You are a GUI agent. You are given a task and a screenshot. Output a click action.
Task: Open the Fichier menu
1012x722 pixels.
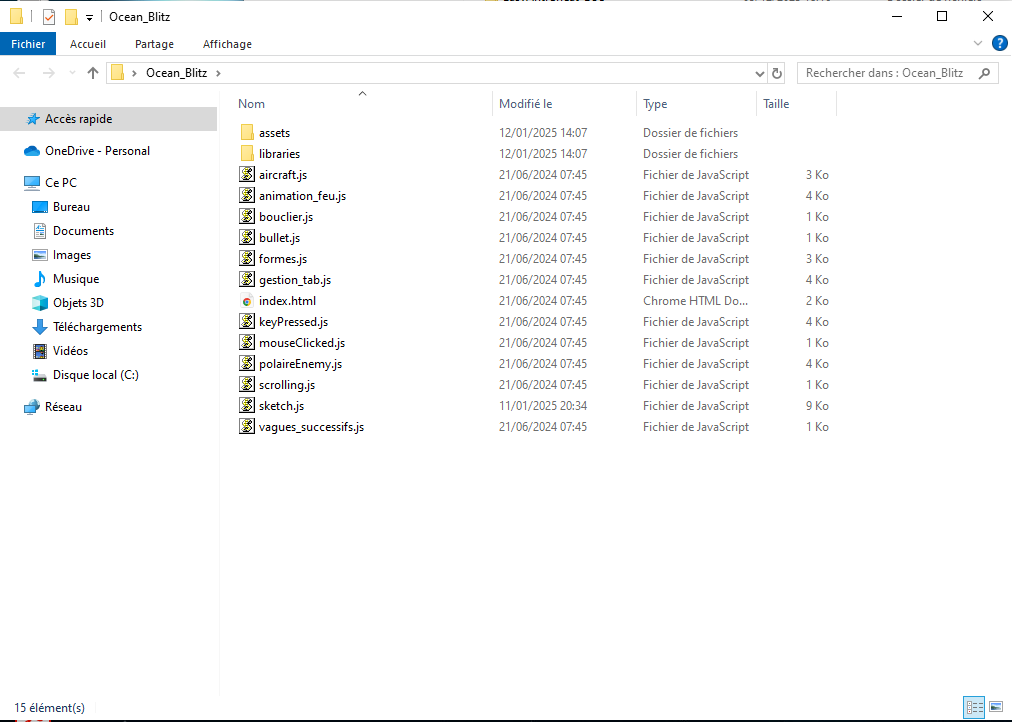tap(28, 44)
